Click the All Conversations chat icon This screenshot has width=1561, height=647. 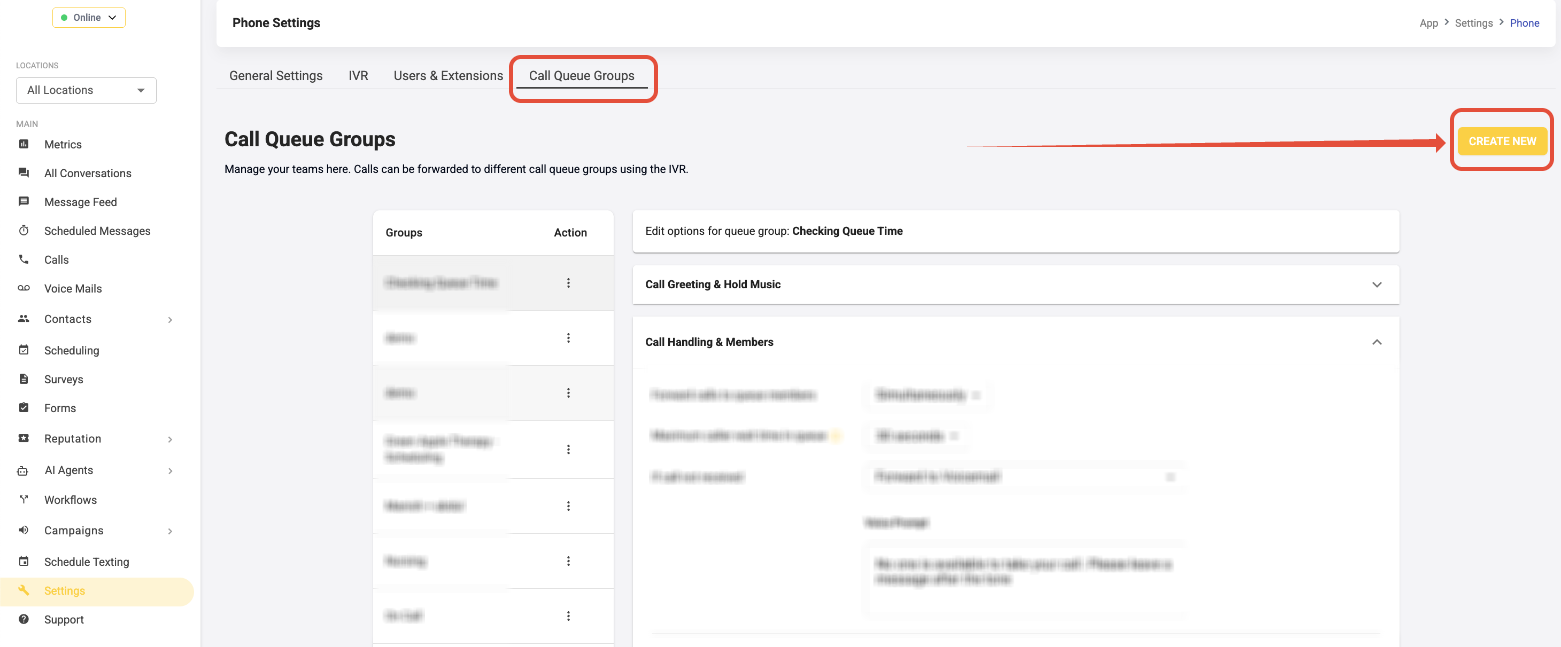point(24,173)
